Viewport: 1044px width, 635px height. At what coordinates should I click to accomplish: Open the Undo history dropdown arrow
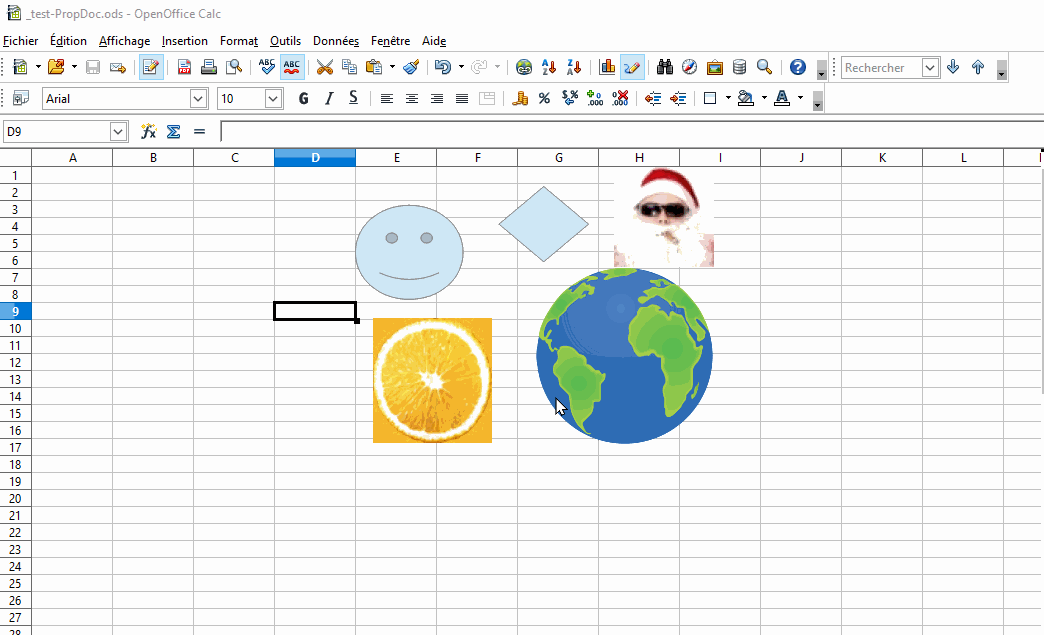461,67
